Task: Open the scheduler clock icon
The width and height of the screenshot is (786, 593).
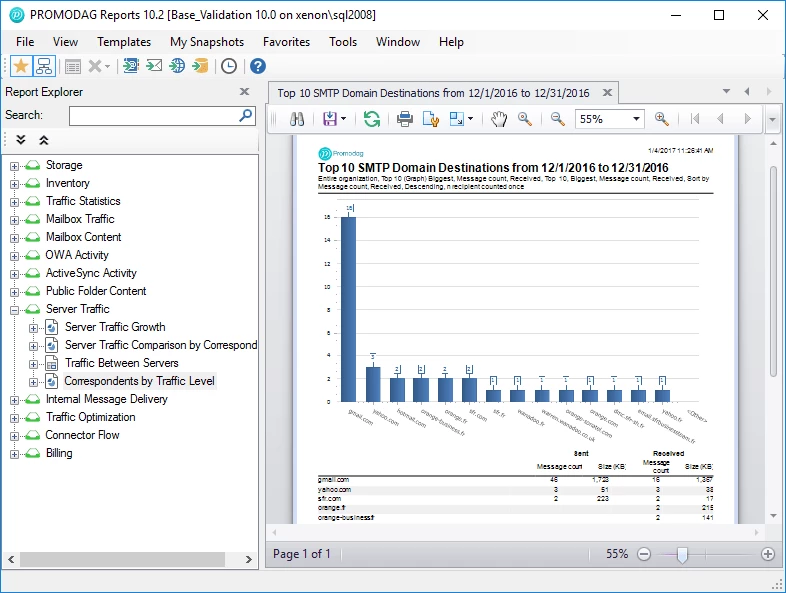Action: [x=229, y=66]
